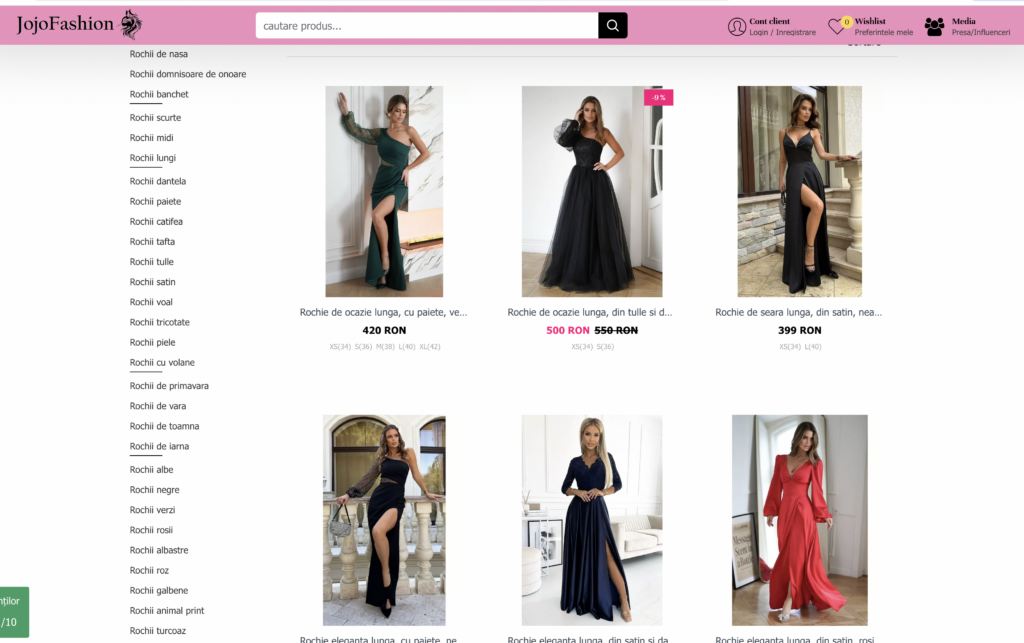Image resolution: width=1024 pixels, height=643 pixels.
Task: Click the magnifier search button
Action: [612, 26]
